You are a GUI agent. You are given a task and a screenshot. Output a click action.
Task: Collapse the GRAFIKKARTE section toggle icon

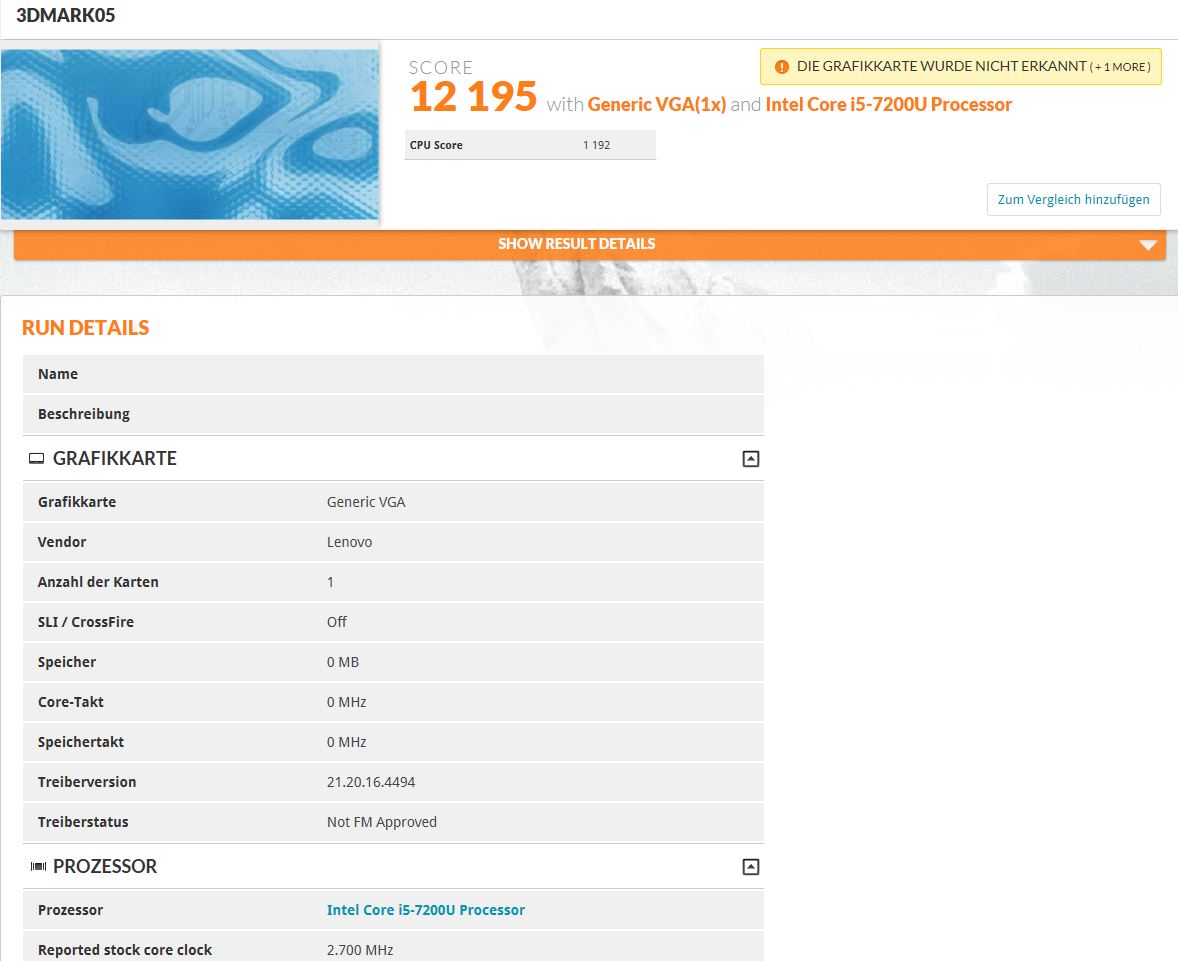pyautogui.click(x=751, y=458)
